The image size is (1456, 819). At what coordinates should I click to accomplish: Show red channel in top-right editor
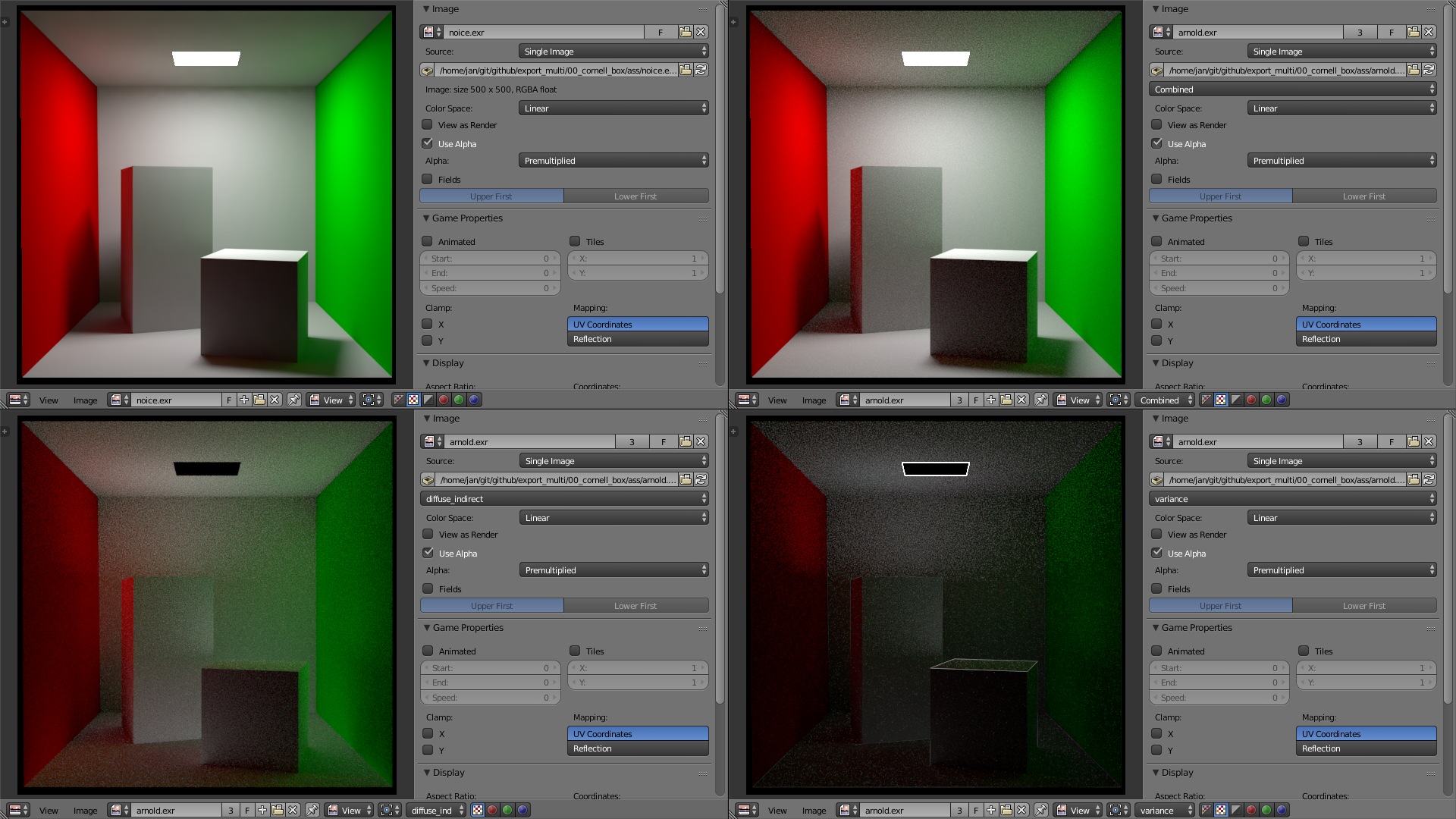click(x=1251, y=400)
